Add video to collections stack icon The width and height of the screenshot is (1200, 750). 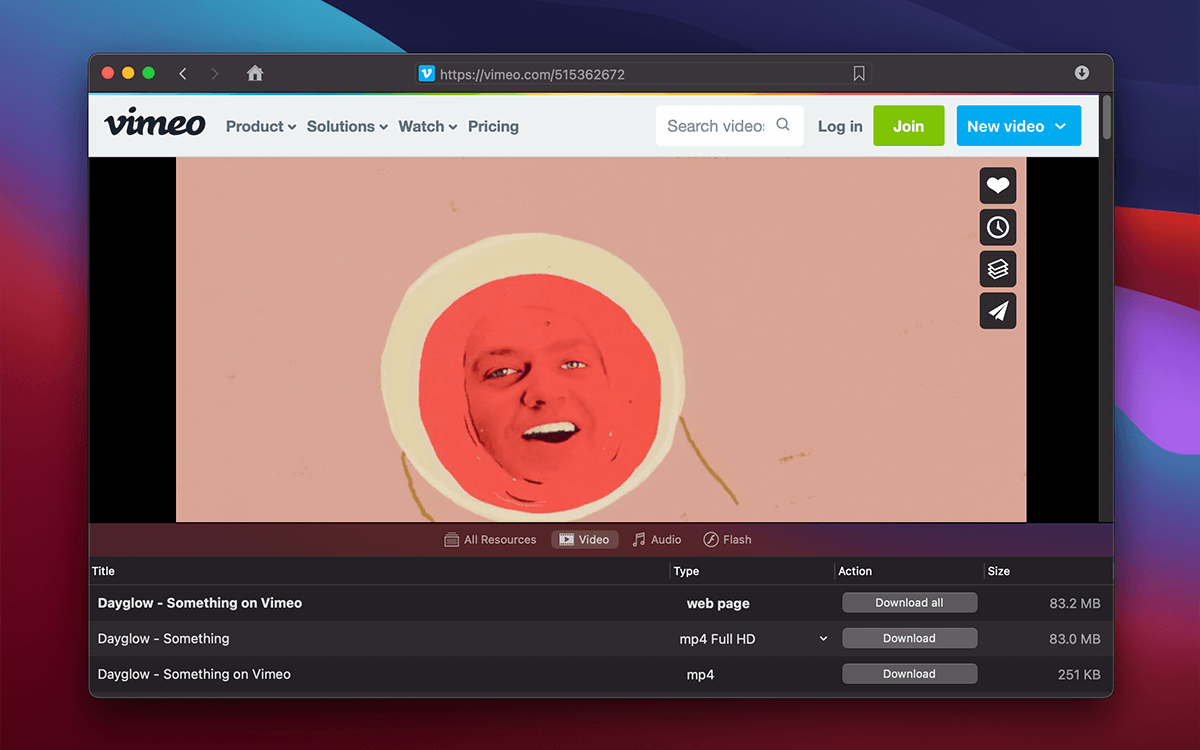[x=997, y=269]
